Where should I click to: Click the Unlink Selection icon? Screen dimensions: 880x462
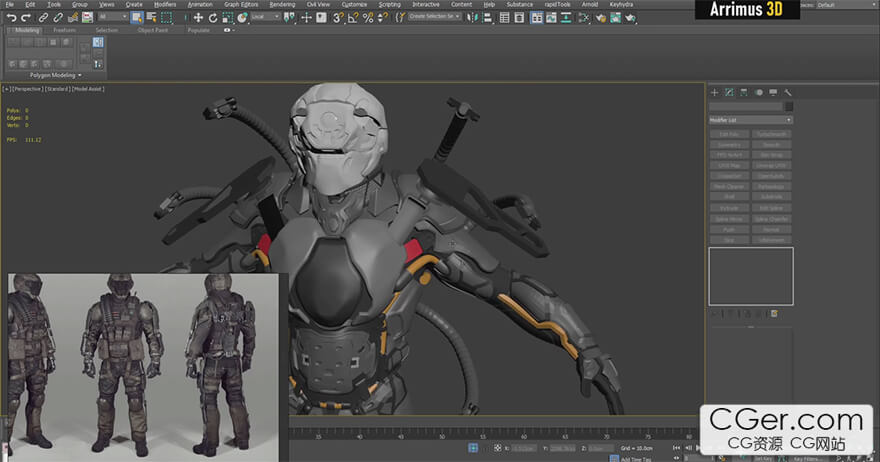click(x=58, y=18)
